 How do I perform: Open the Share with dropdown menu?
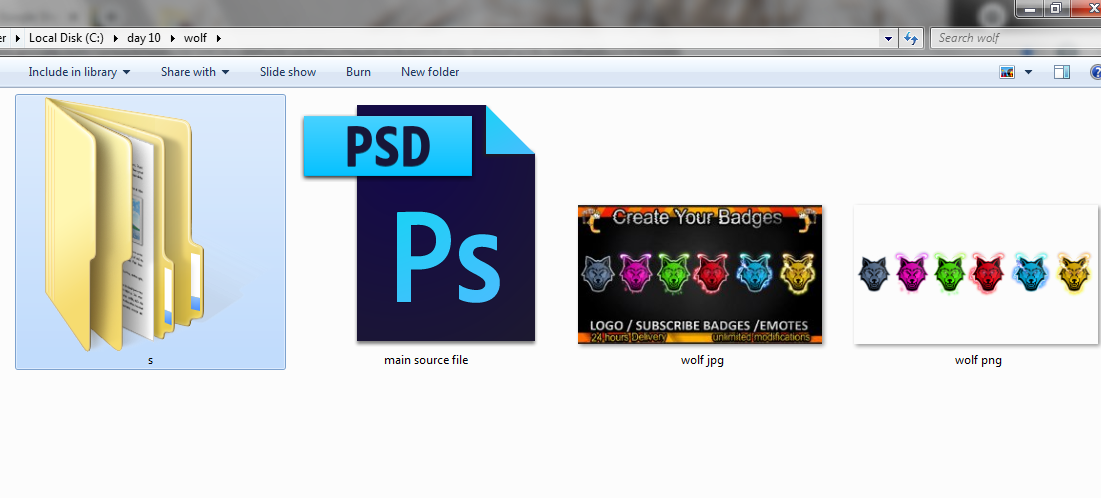point(195,72)
